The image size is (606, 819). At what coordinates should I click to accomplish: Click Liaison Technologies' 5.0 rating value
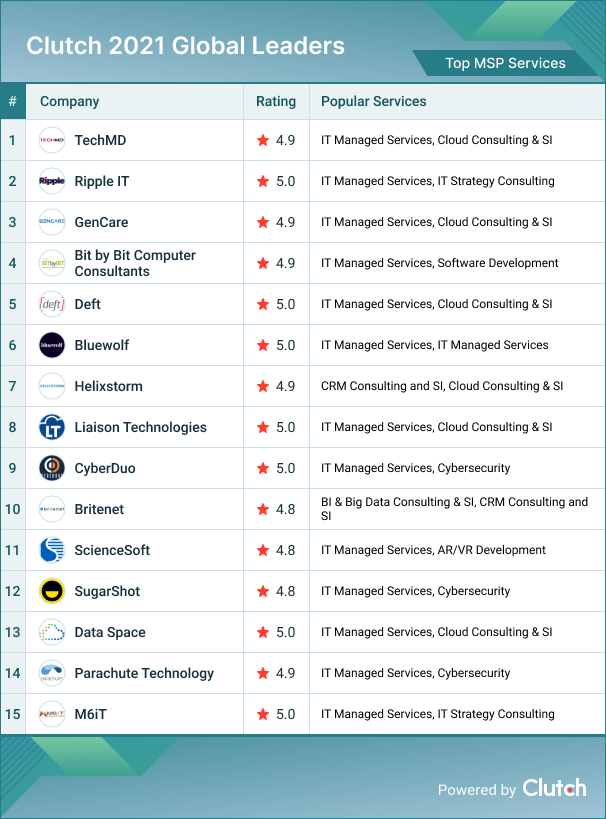[285, 427]
